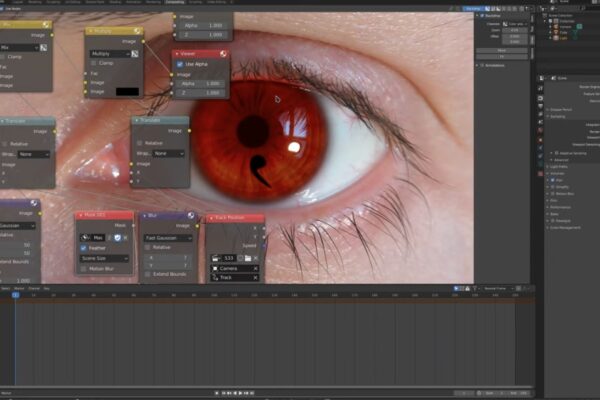Jump to start frame in timeline controls
600x400 pixels.
[x=224, y=393]
